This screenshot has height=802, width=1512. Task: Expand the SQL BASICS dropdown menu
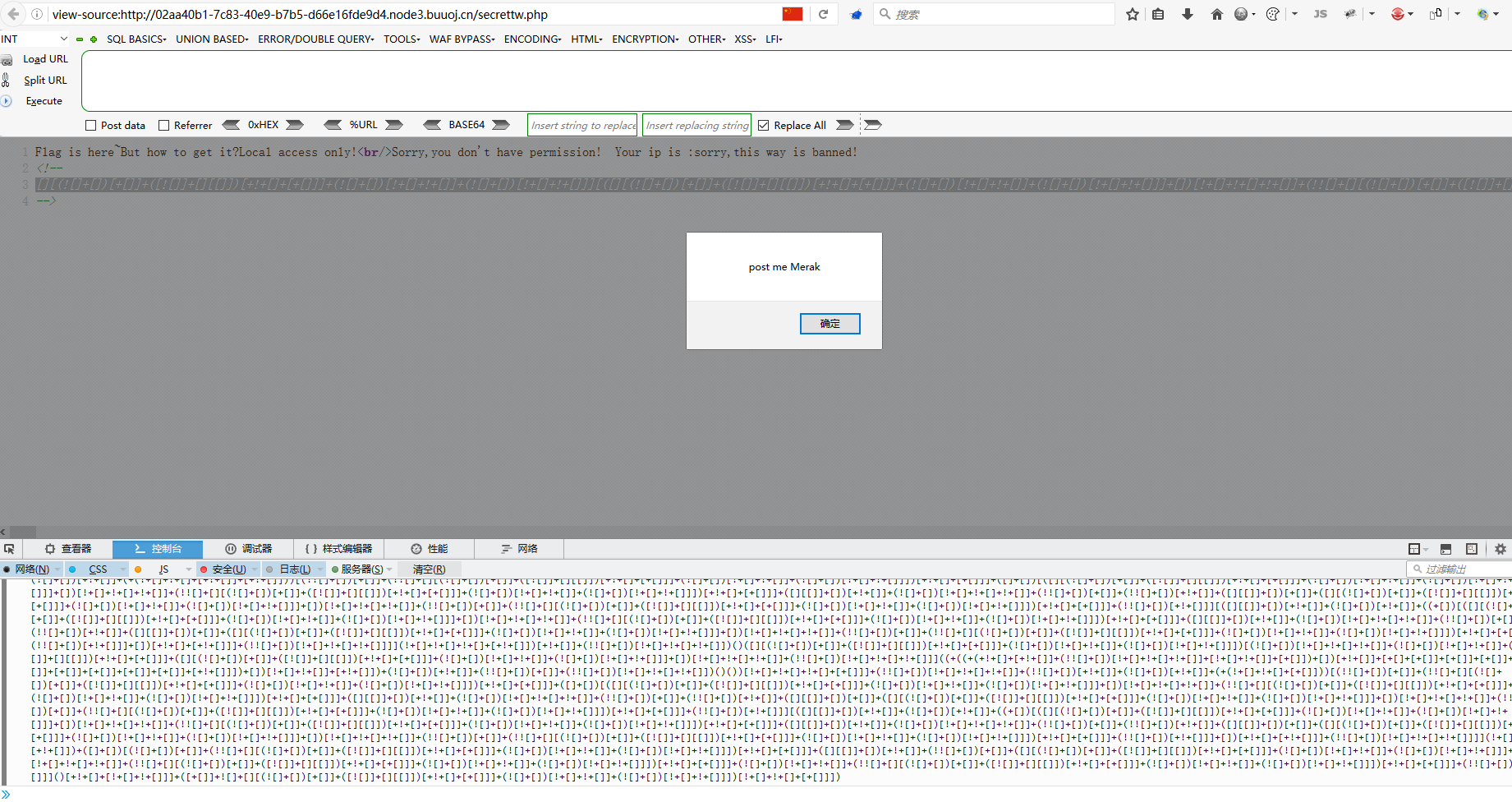pos(136,39)
